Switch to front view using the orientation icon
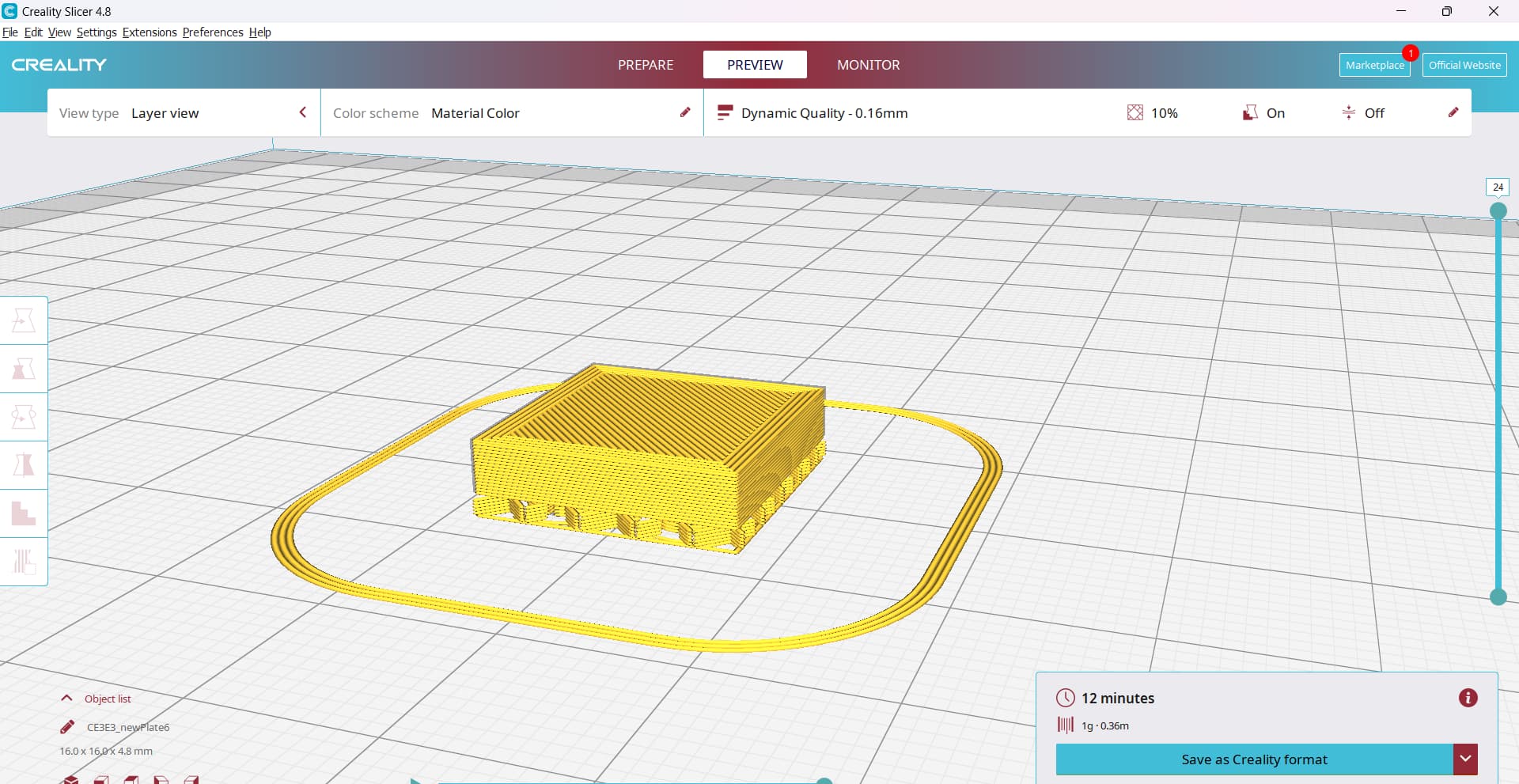Image resolution: width=1519 pixels, height=784 pixels. [x=101, y=780]
